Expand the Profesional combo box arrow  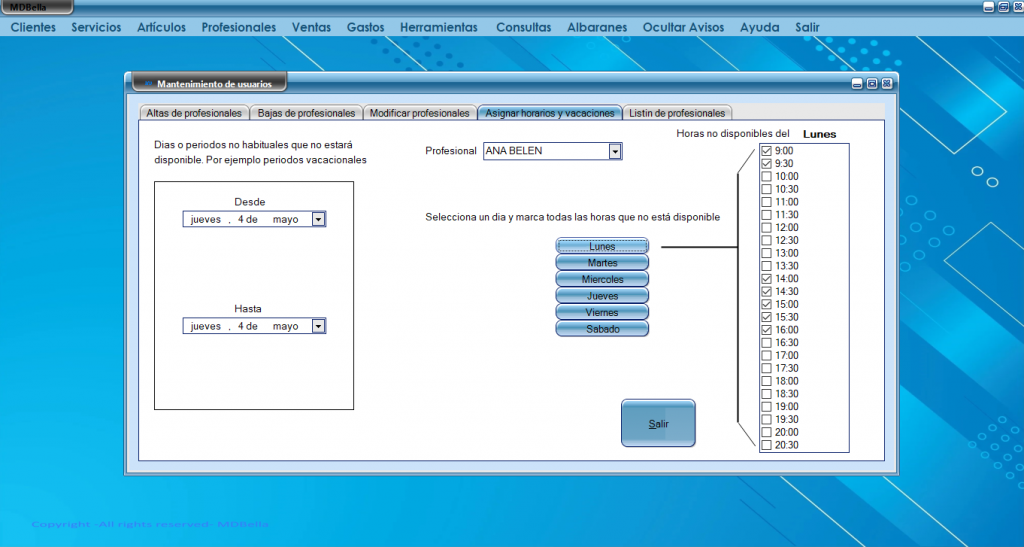[615, 151]
